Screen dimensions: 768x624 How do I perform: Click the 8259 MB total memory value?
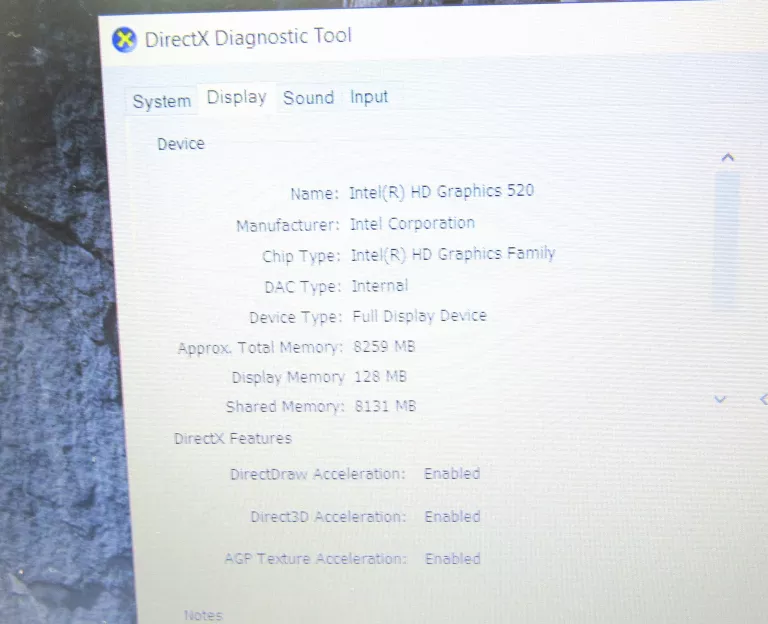click(384, 347)
